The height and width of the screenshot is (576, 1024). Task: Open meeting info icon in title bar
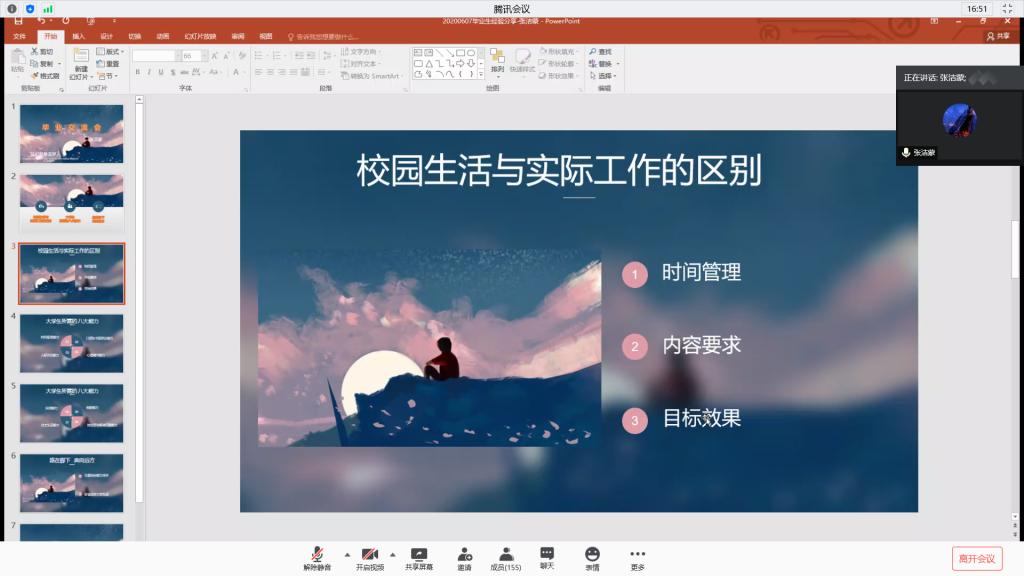click(x=12, y=8)
